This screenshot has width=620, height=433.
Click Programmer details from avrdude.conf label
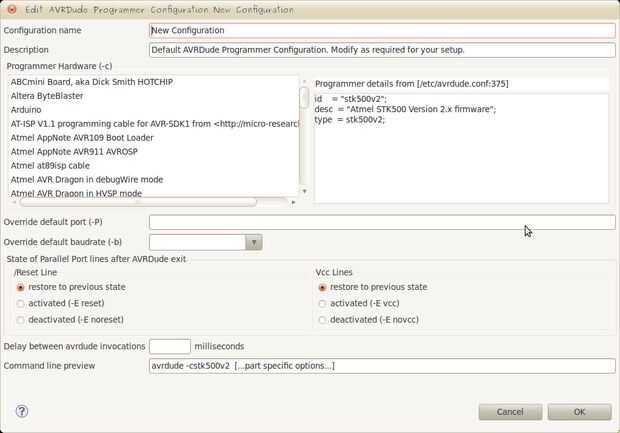coord(412,84)
